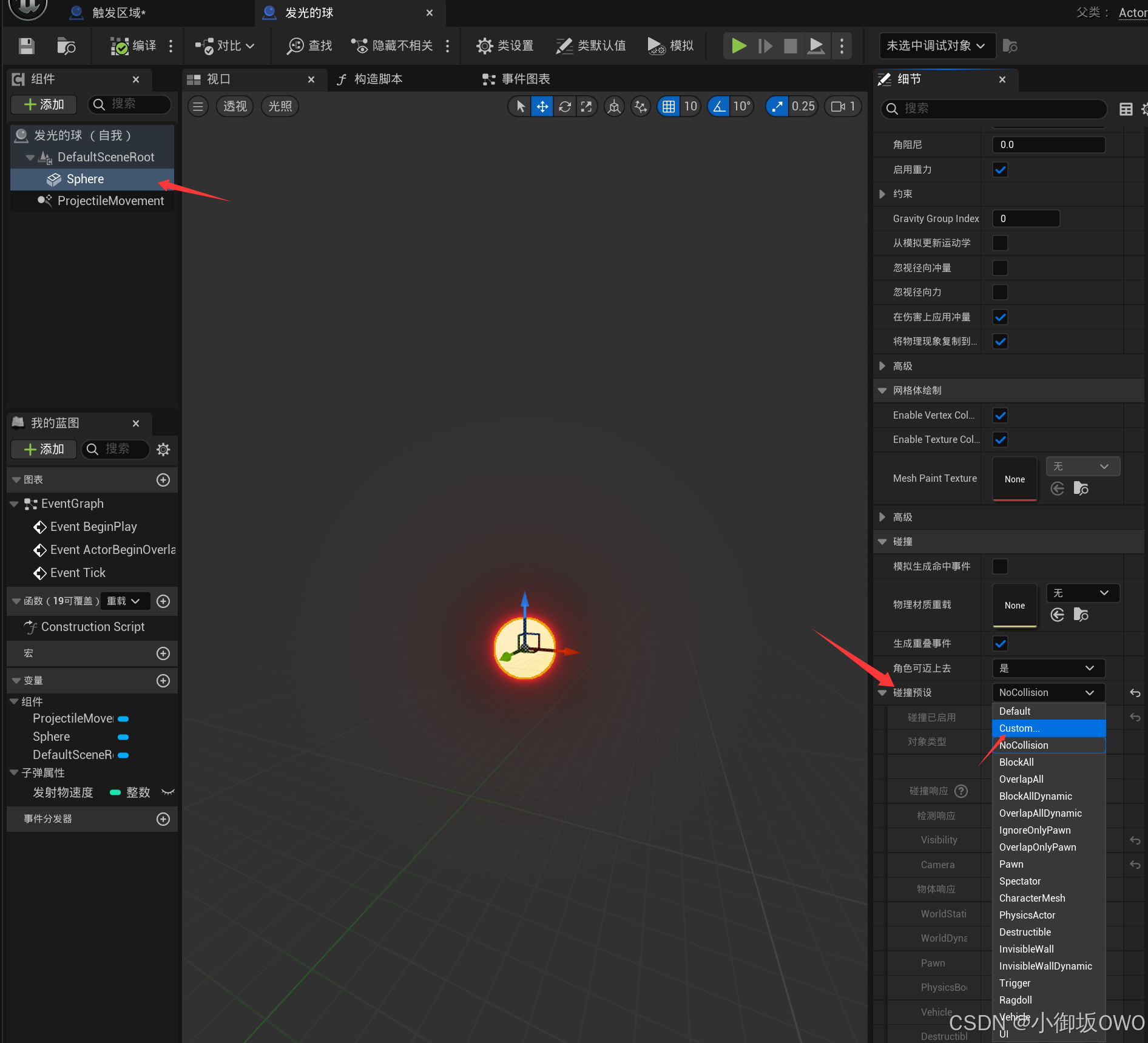Screen dimensions: 1148x1043
Task: Select OverlapAllDynamic collision preset
Action: (1048, 813)
